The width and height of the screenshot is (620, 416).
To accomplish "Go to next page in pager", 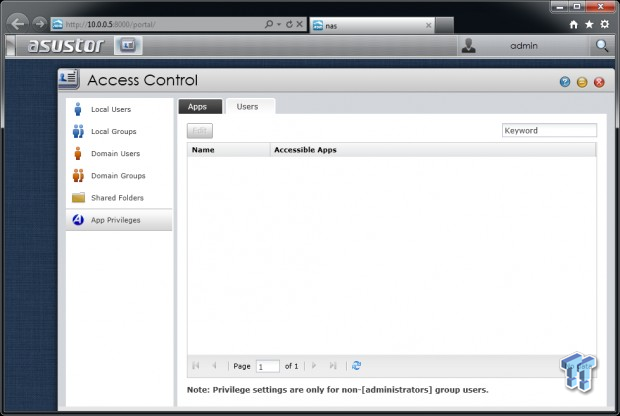I will pos(314,365).
